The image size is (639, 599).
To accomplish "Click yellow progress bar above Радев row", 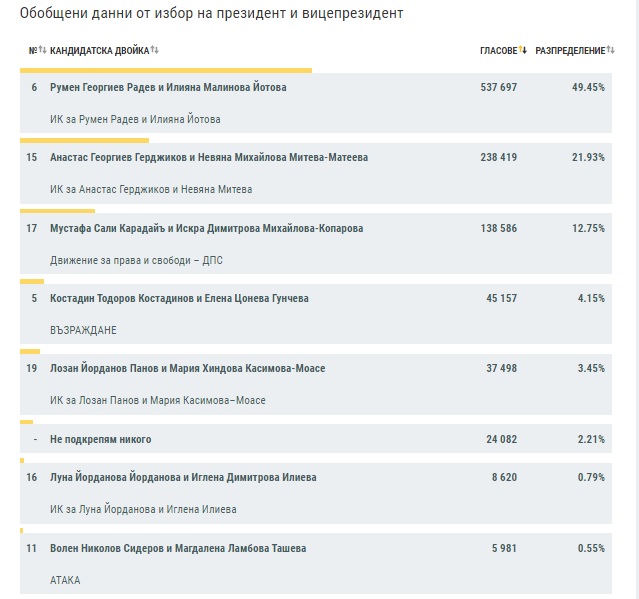I will tap(166, 70).
